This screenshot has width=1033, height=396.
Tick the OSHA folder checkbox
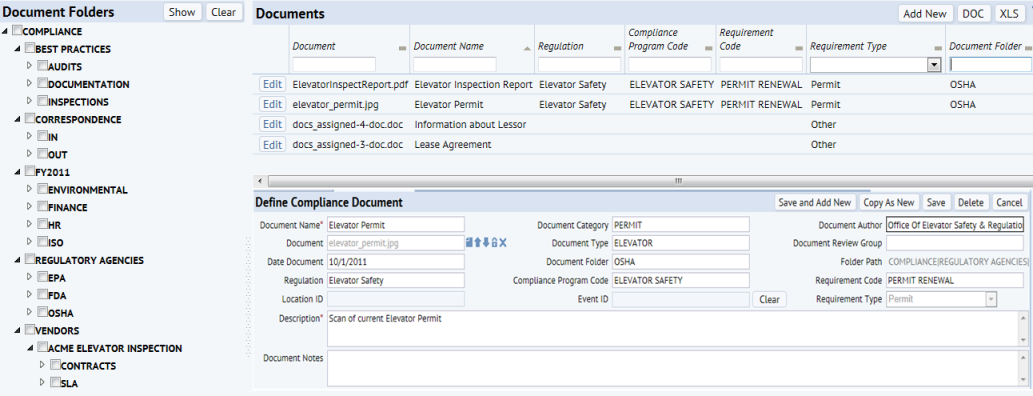[42, 312]
